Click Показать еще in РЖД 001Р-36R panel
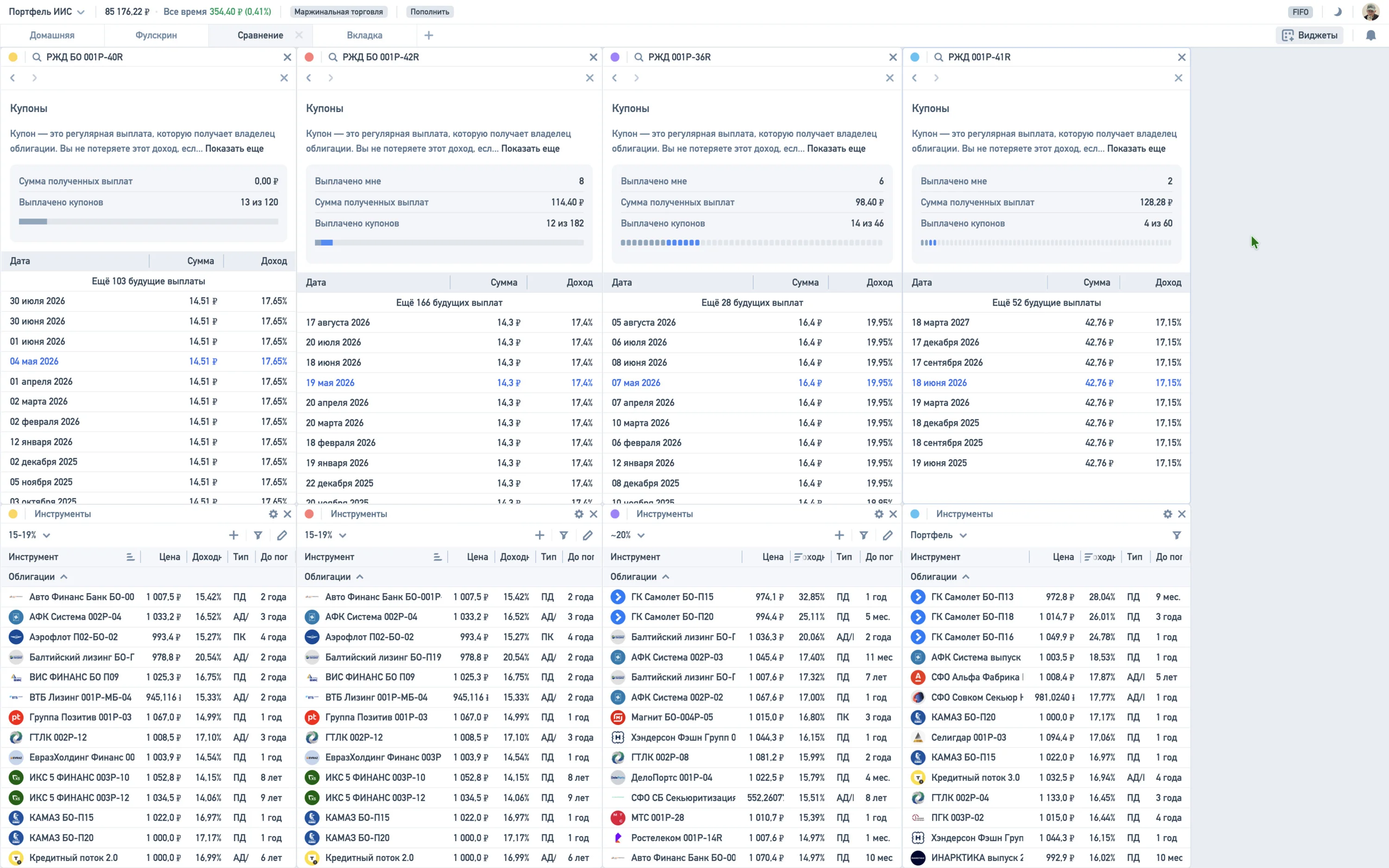 pos(836,149)
